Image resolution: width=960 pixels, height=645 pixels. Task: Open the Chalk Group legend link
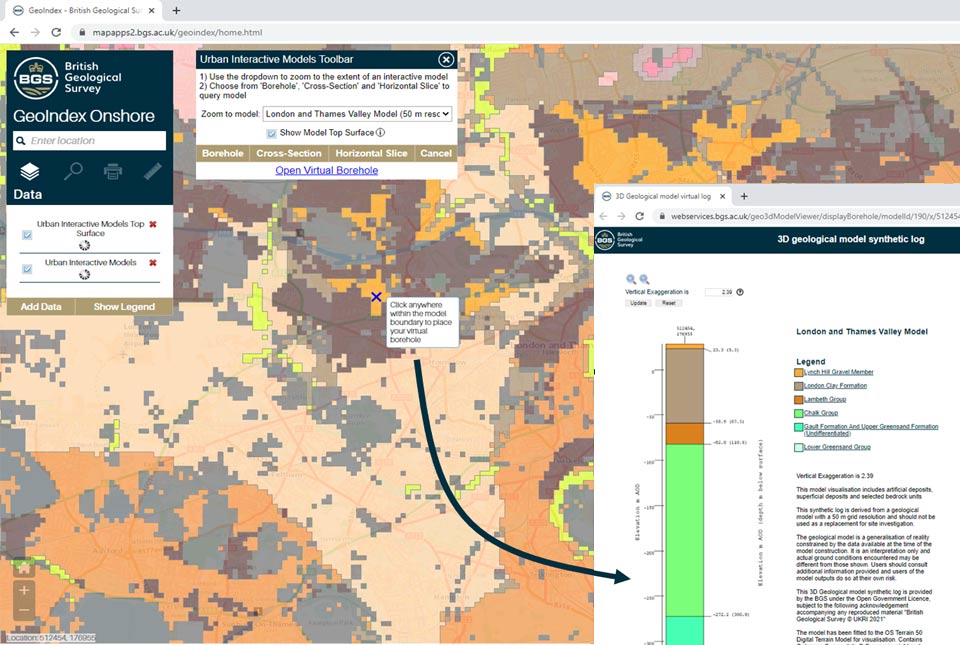[820, 412]
